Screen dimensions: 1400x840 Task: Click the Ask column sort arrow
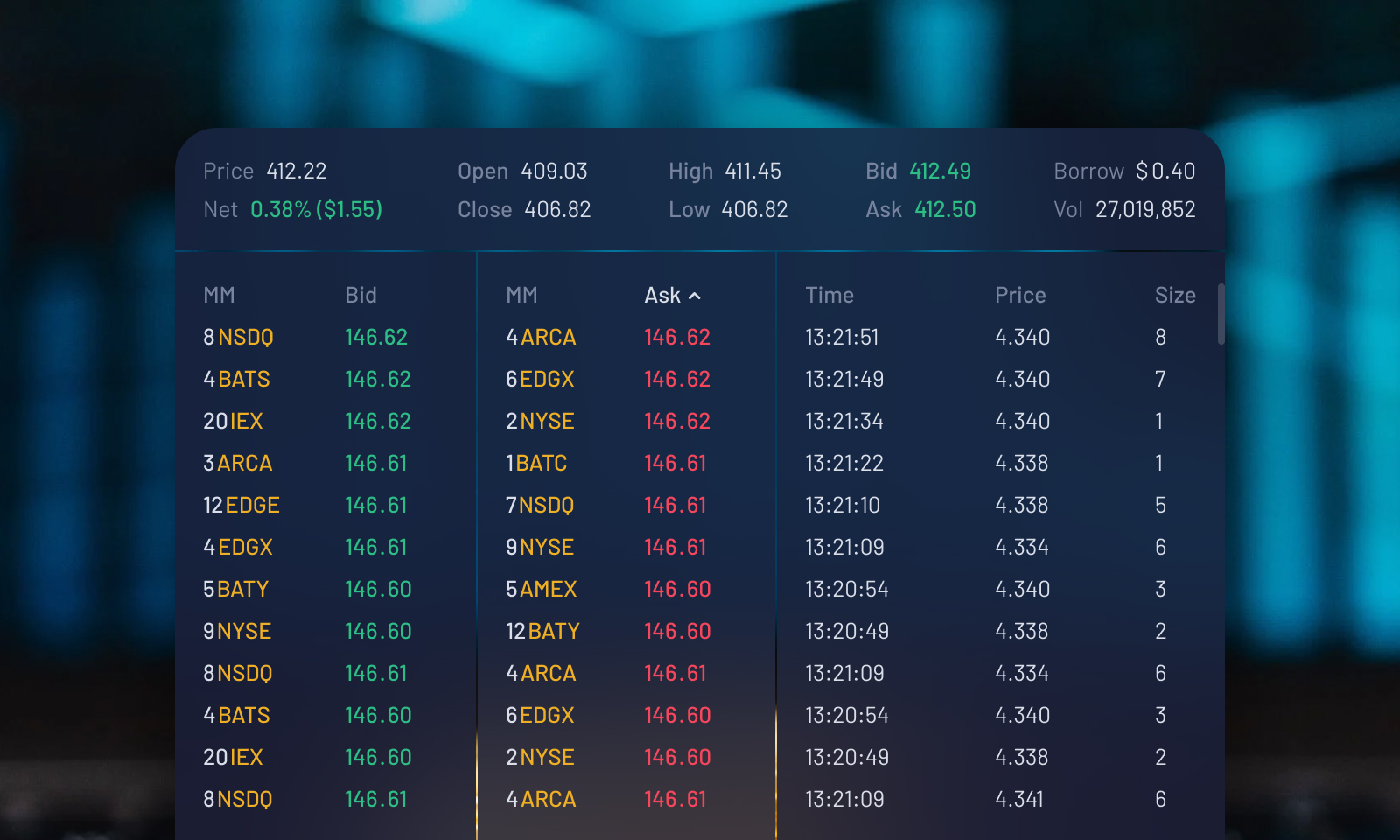(x=695, y=296)
